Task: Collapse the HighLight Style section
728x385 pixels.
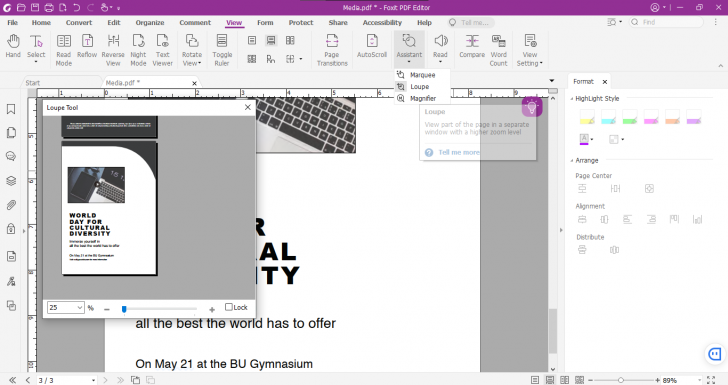Action: 572,98
